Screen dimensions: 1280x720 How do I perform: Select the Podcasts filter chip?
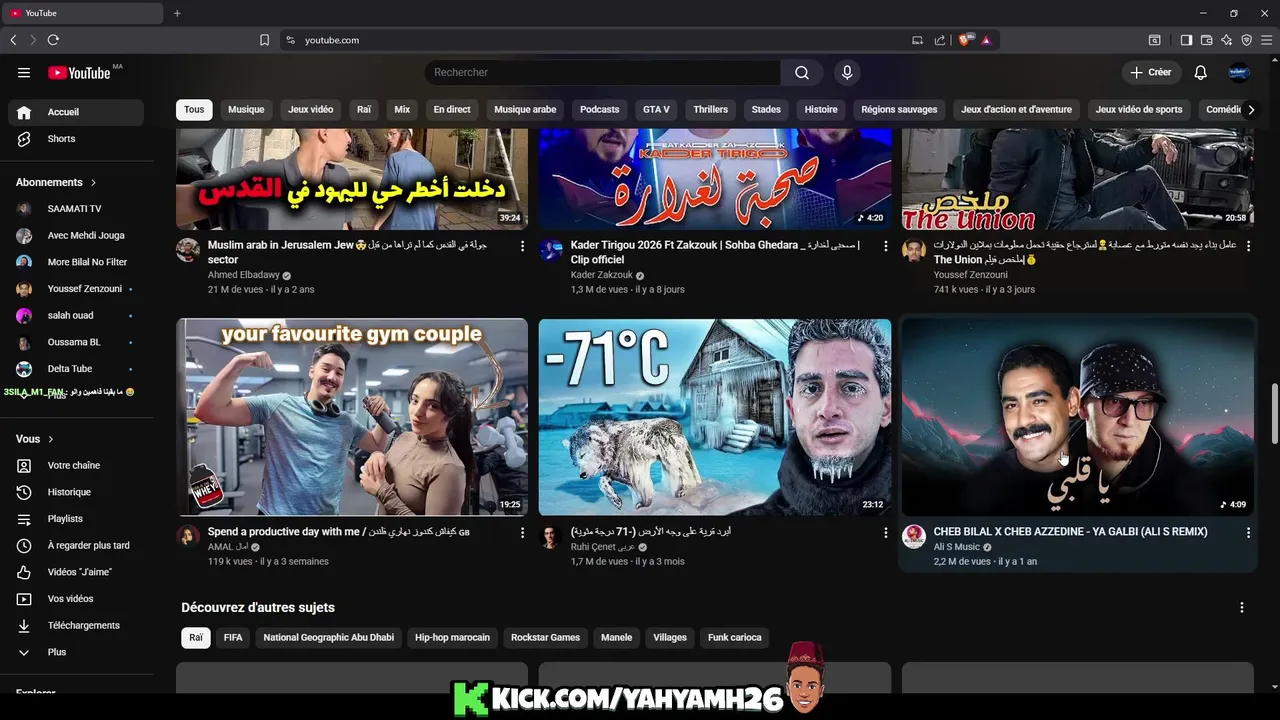pos(600,110)
